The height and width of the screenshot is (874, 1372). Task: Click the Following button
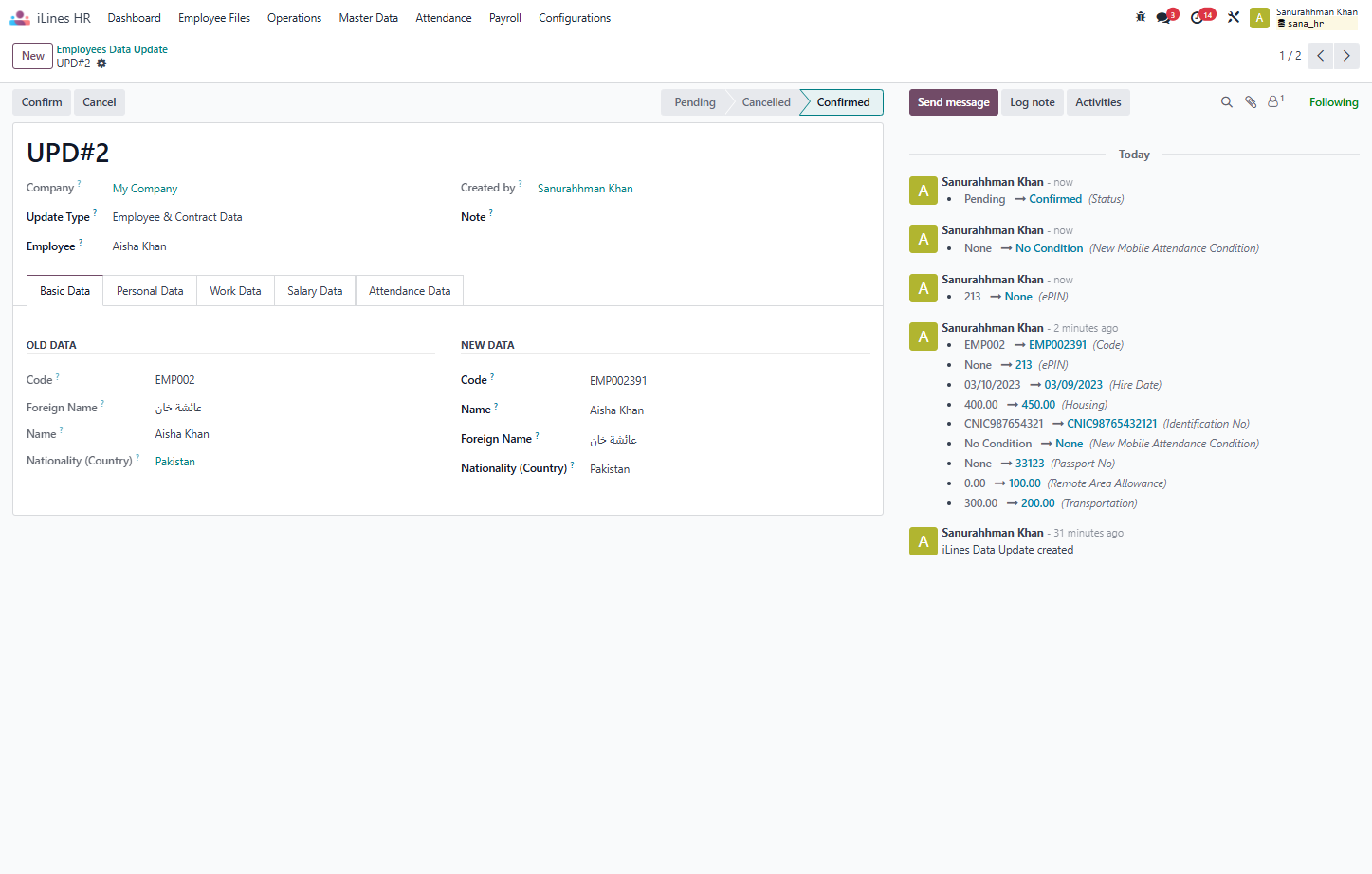(1334, 102)
